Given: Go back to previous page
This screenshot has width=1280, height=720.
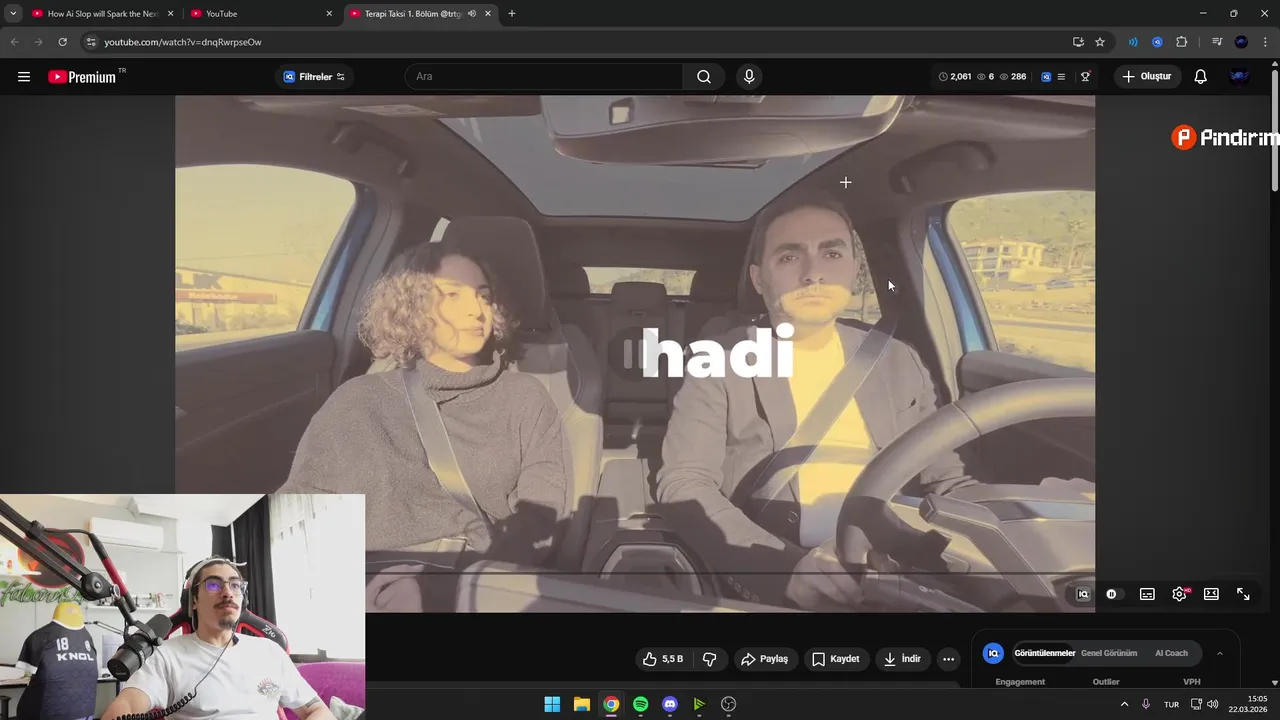Looking at the screenshot, I should tap(14, 42).
